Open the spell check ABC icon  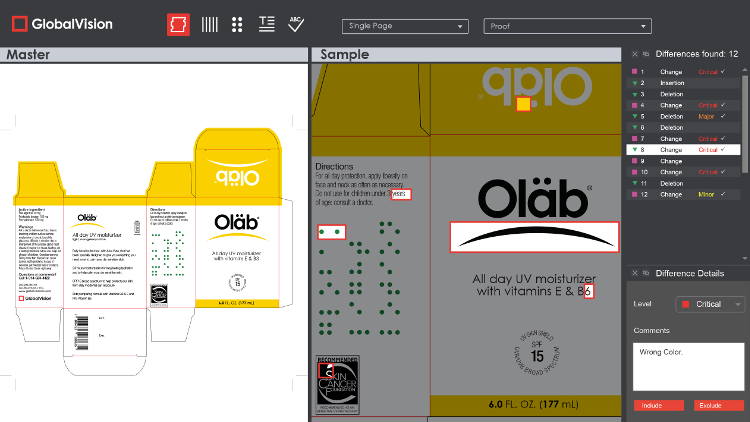coord(296,24)
